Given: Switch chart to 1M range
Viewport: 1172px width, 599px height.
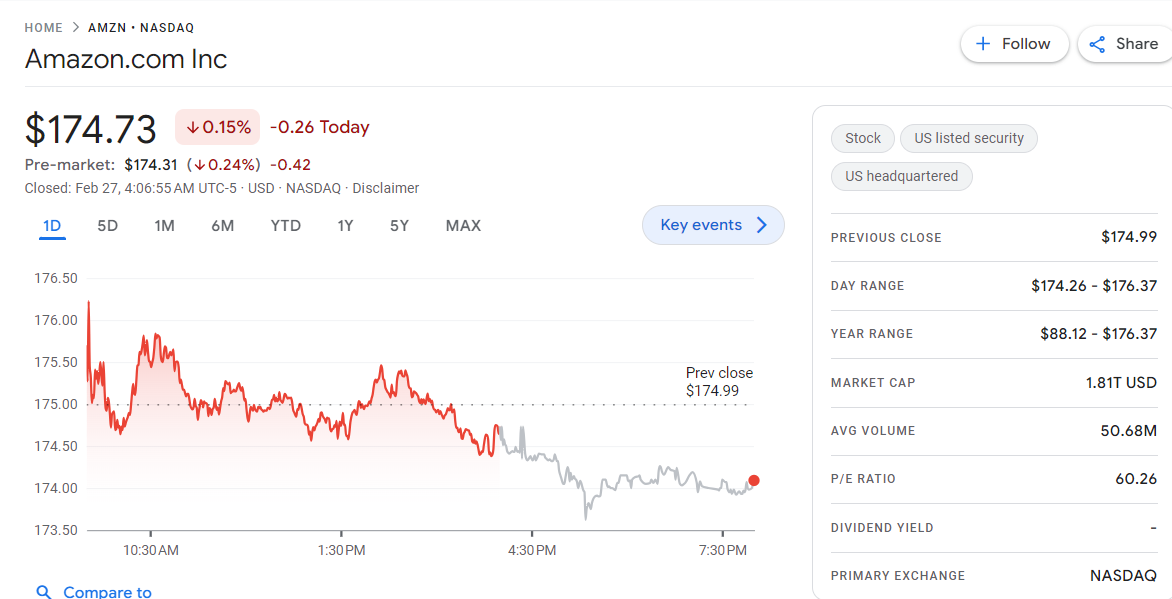Looking at the screenshot, I should pos(164,226).
